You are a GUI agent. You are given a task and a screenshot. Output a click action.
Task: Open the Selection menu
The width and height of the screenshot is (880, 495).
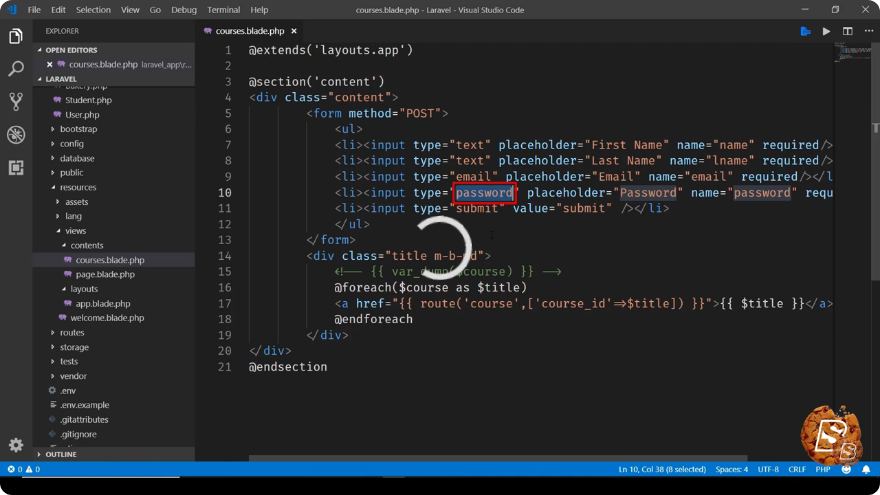tap(93, 10)
